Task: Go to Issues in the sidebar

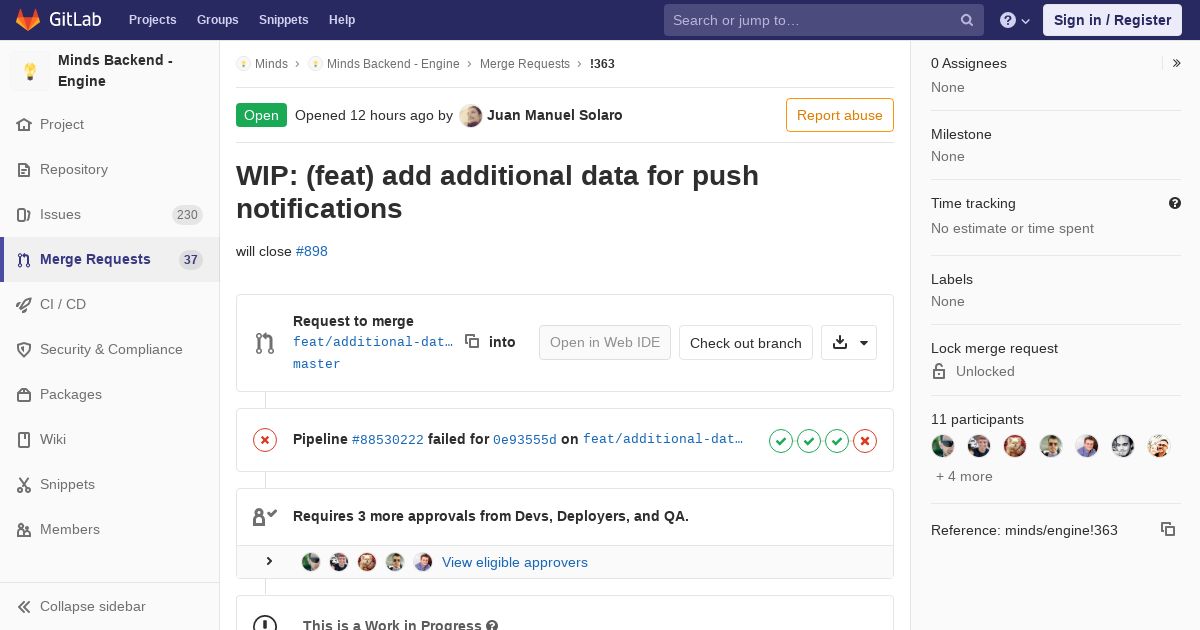Action: [60, 214]
